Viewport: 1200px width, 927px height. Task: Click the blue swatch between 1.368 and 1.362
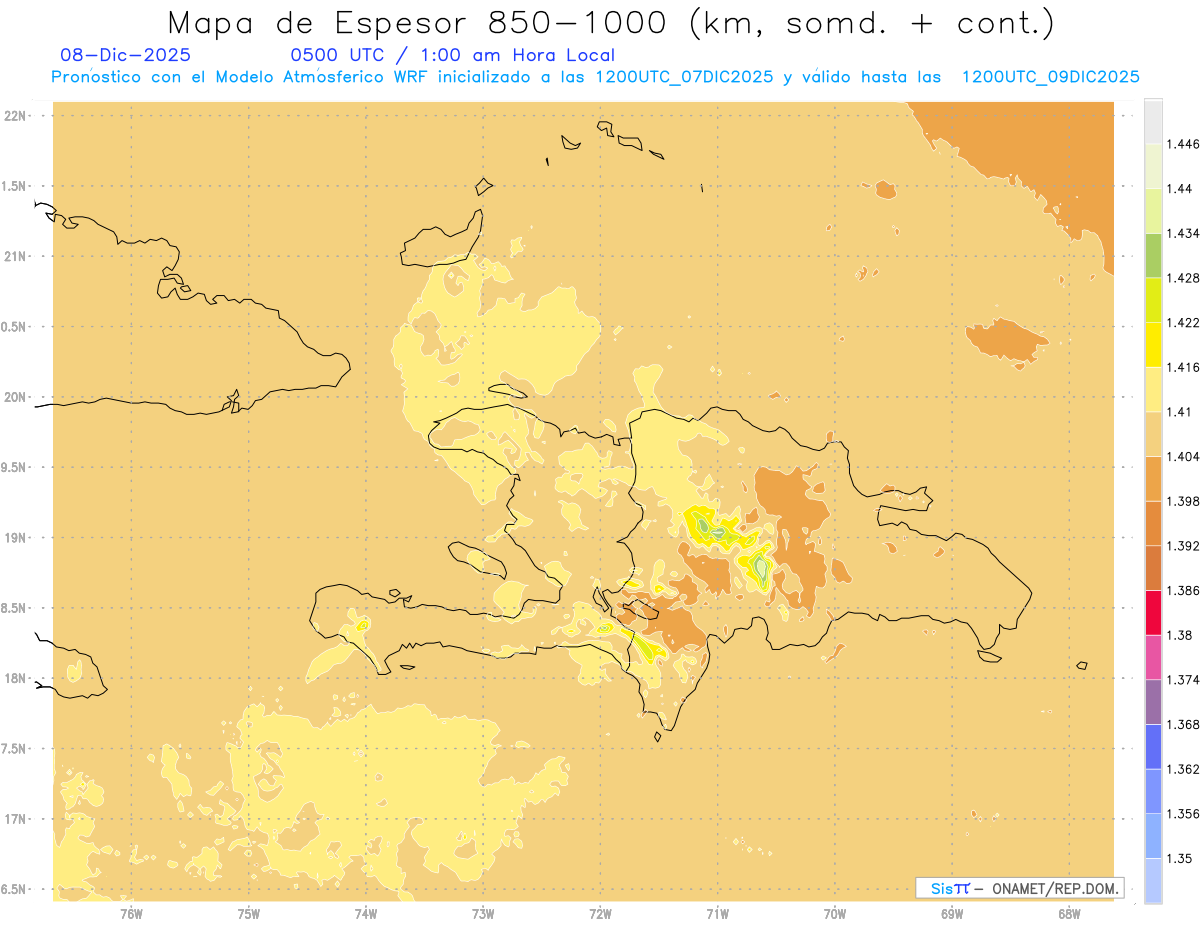(1153, 746)
